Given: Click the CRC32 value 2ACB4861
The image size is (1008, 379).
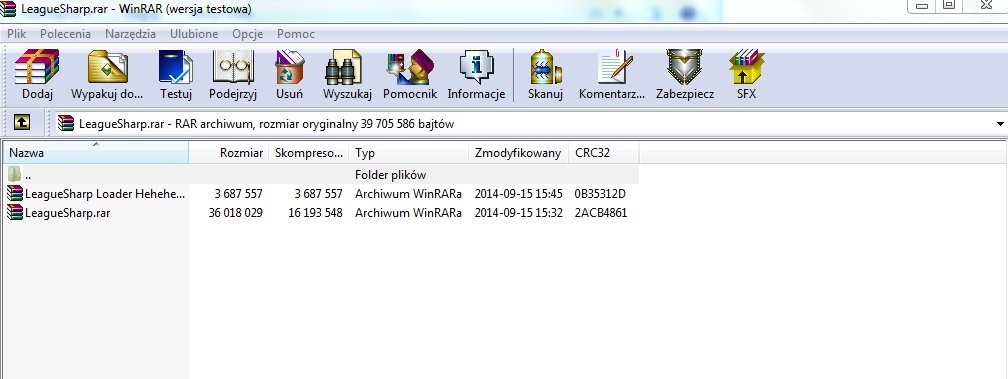Looking at the screenshot, I should (600, 213).
